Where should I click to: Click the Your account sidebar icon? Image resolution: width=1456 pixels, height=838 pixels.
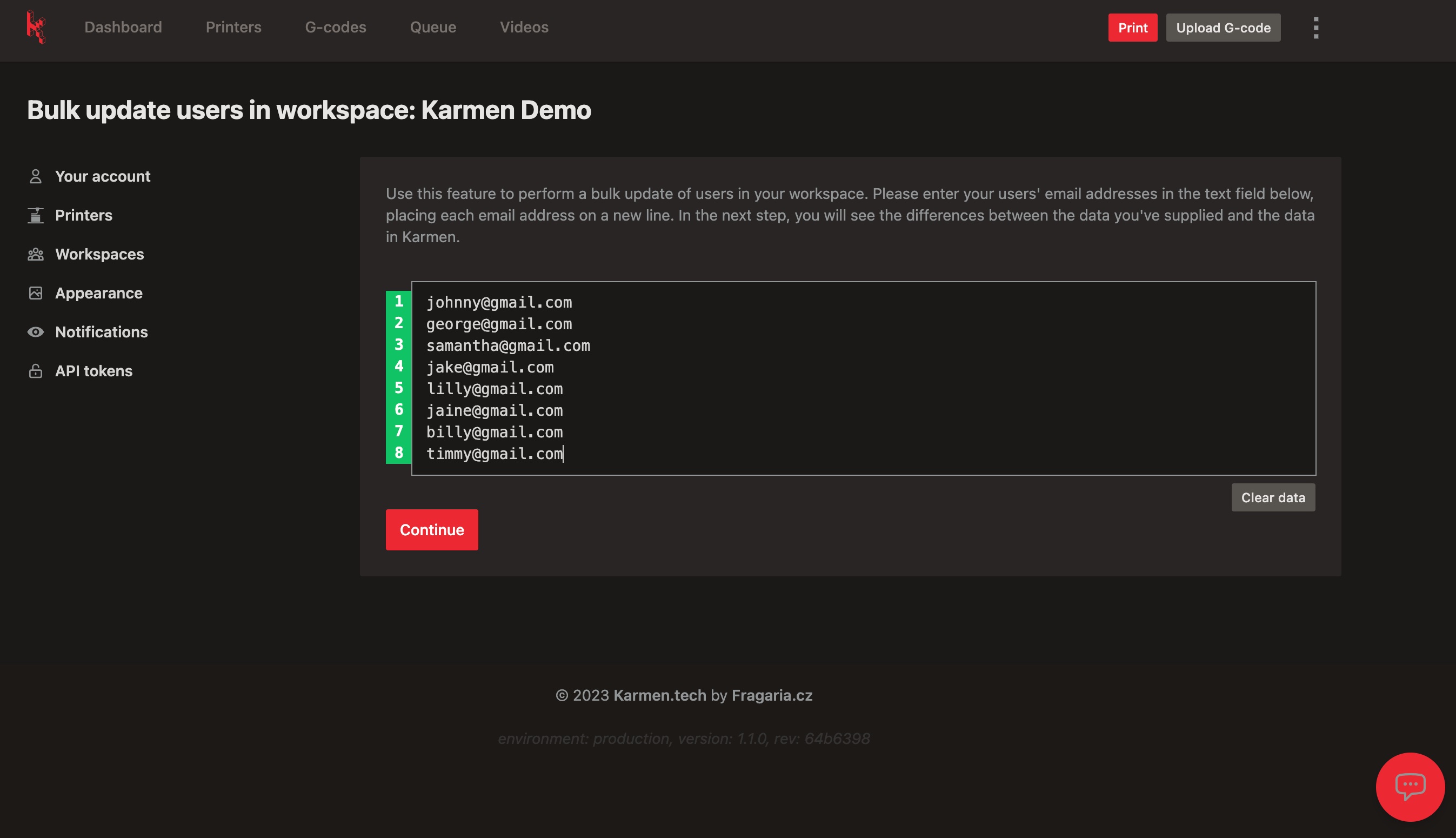coord(34,175)
